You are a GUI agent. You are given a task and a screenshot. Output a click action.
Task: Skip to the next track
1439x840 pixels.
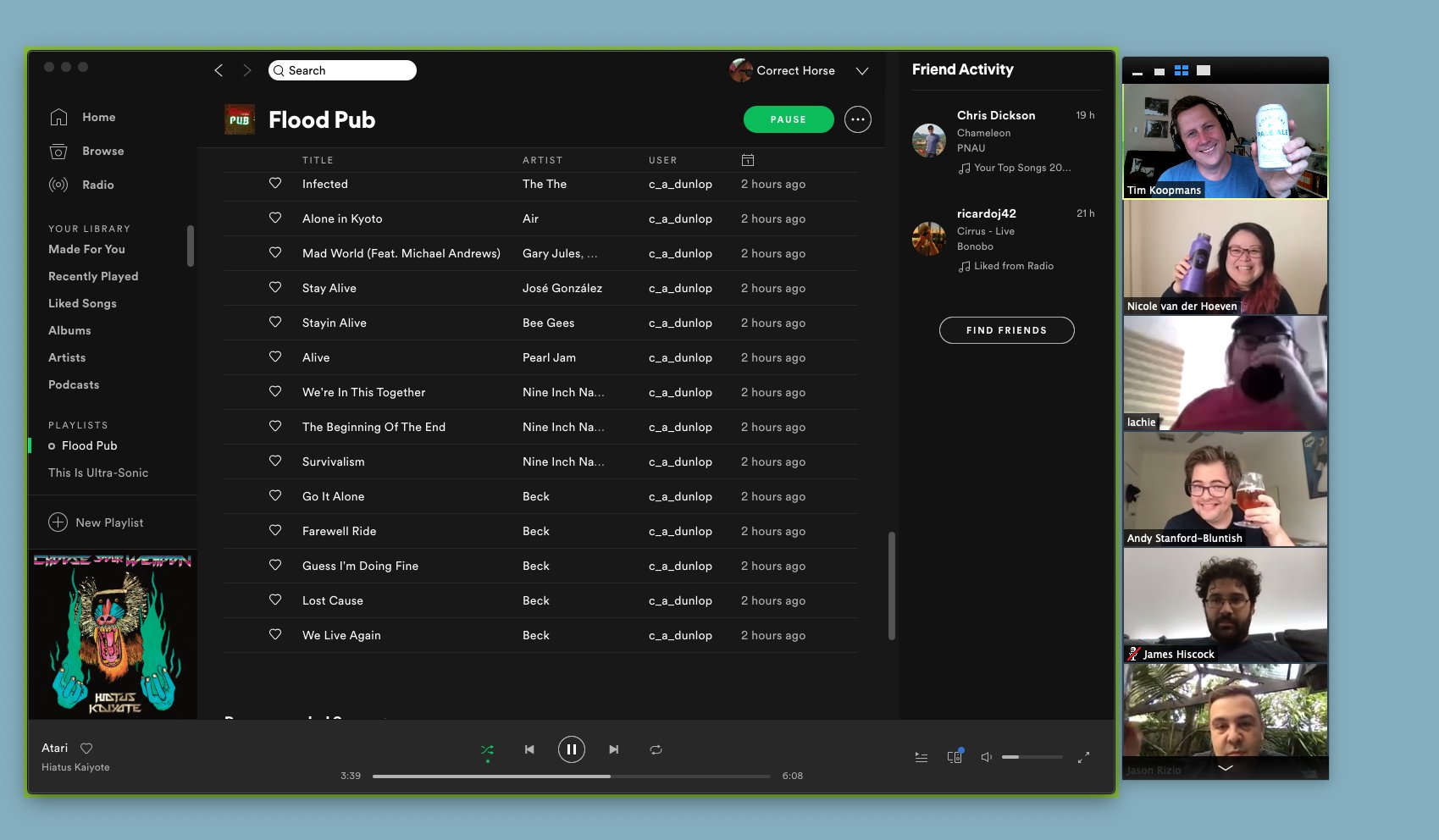click(614, 749)
